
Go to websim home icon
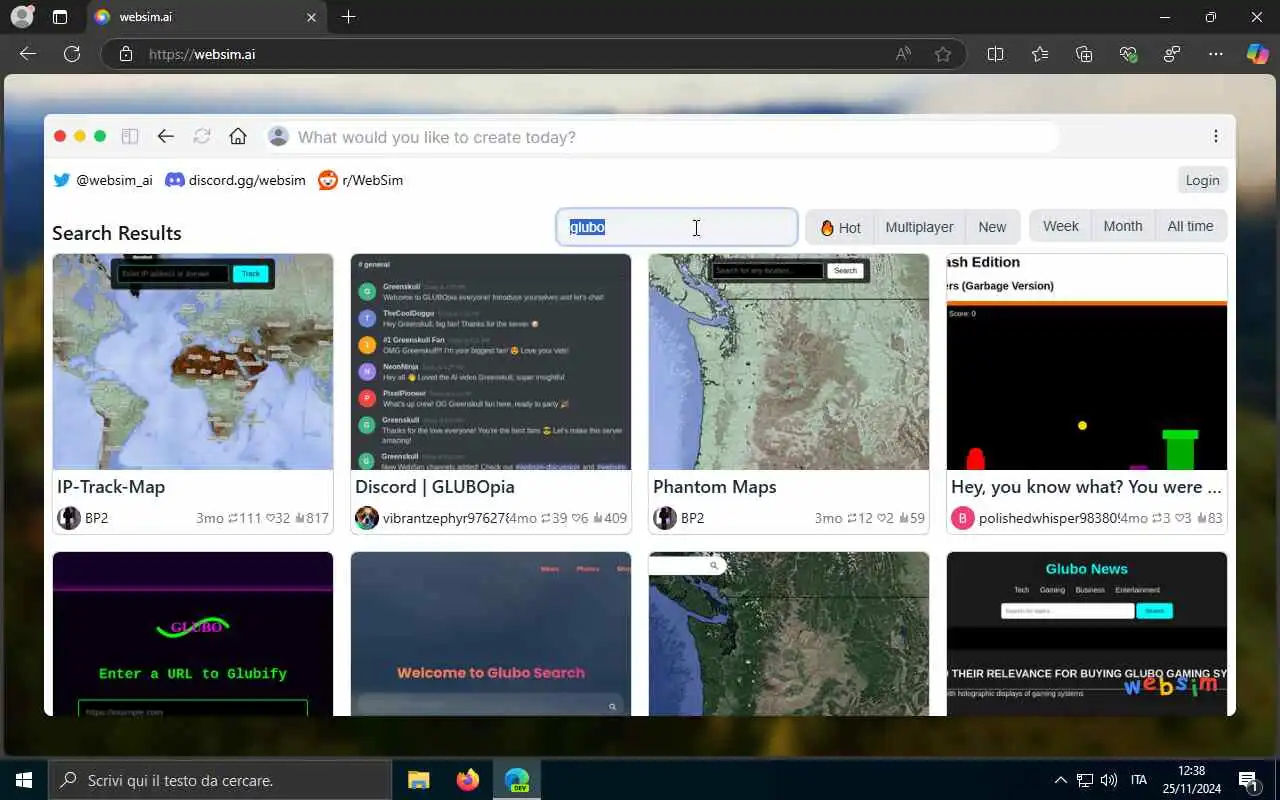tap(238, 136)
